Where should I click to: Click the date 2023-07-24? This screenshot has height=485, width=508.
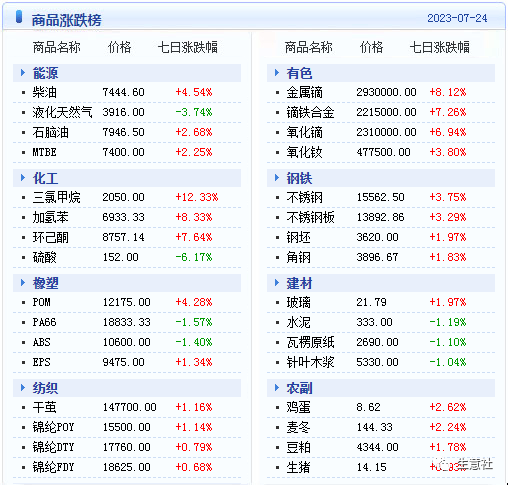(x=457, y=18)
